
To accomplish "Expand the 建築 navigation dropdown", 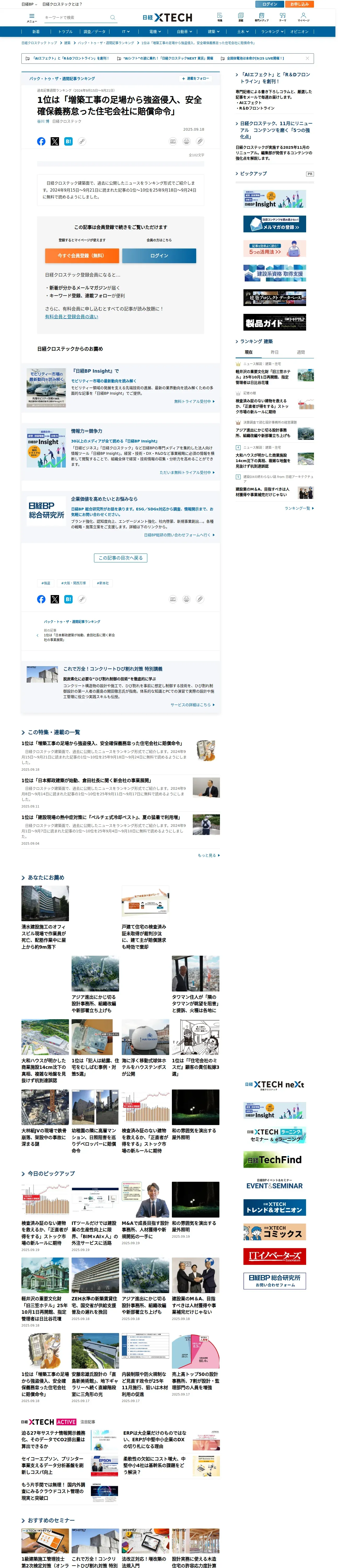I will point(213,32).
